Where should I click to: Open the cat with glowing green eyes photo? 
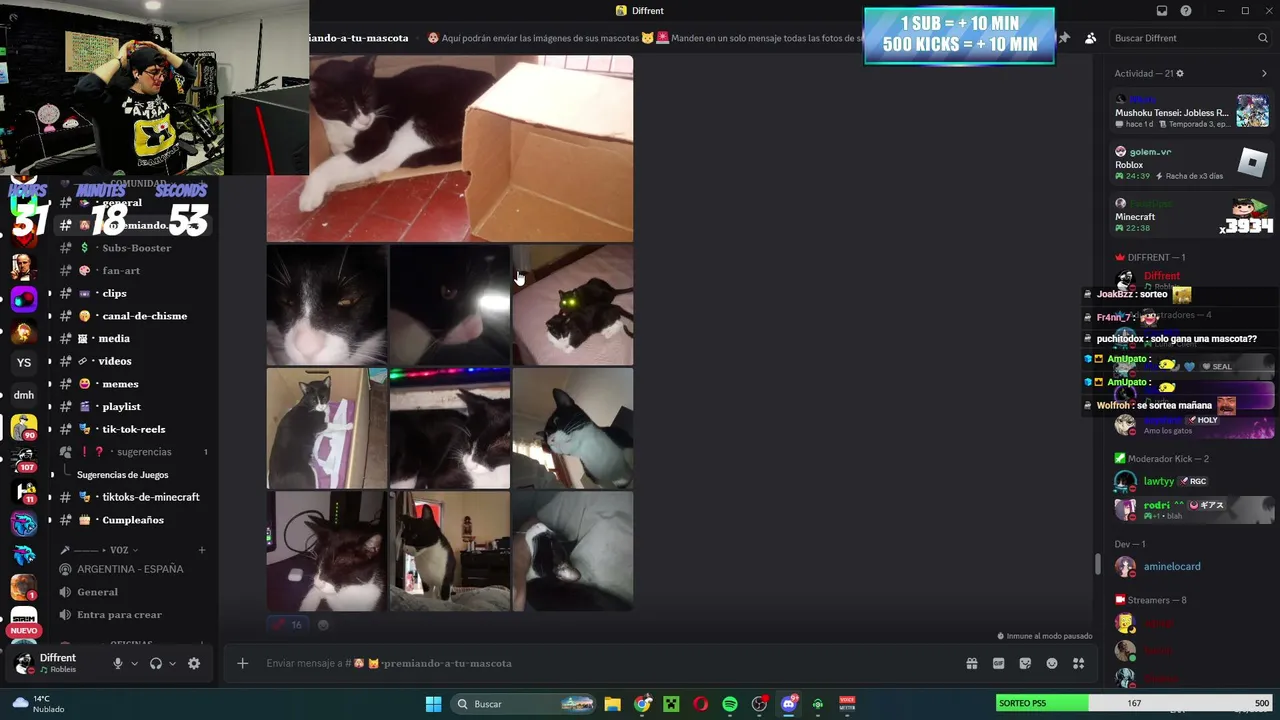573,305
